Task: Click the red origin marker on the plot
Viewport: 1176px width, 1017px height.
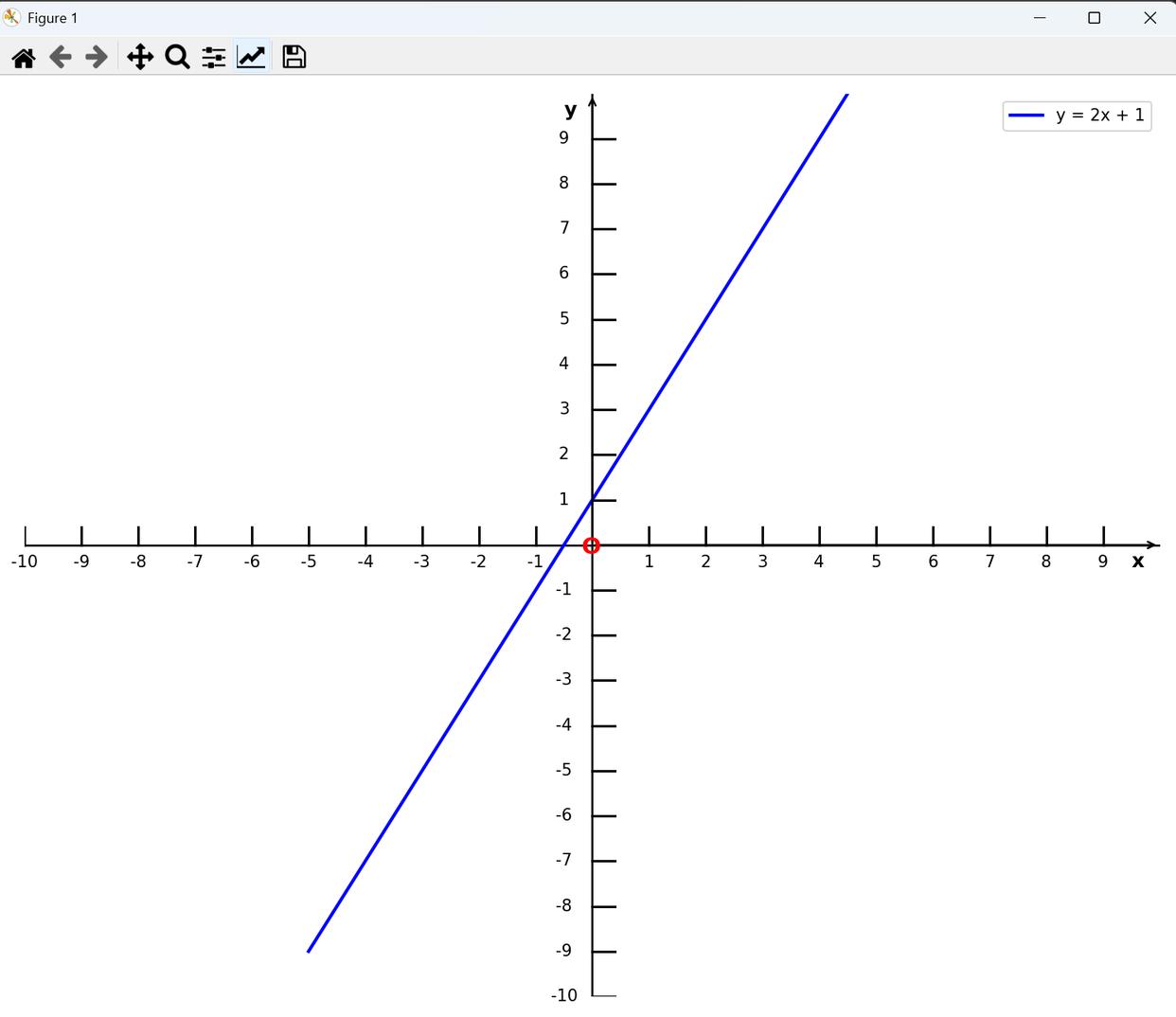Action: (592, 545)
